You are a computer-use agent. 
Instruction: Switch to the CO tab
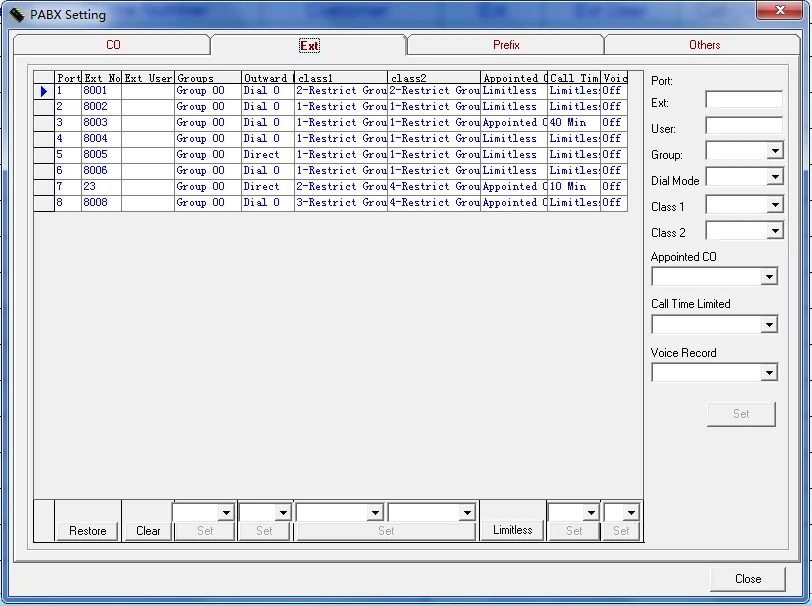click(x=113, y=45)
